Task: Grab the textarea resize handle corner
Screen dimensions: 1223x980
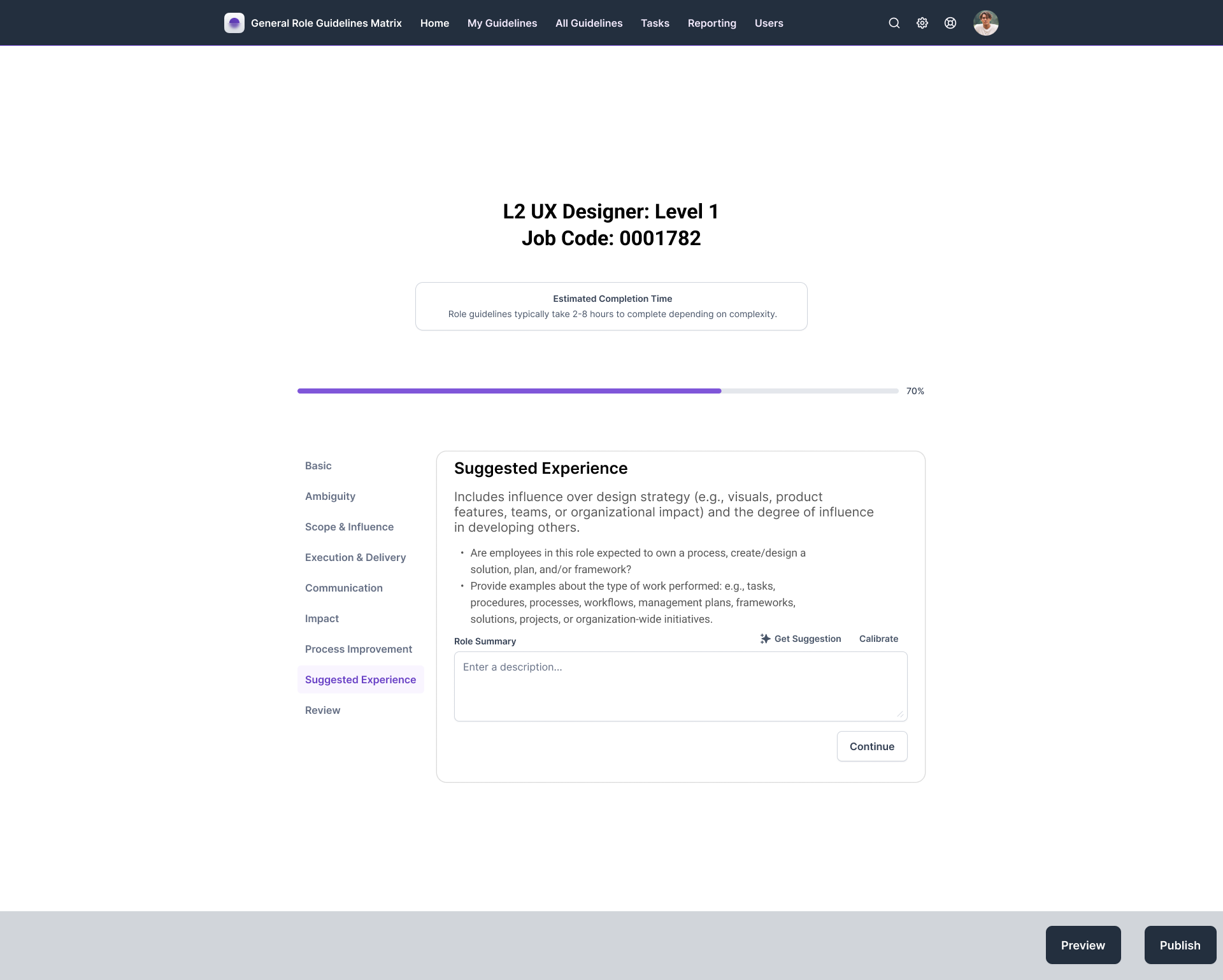Action: coord(900,714)
